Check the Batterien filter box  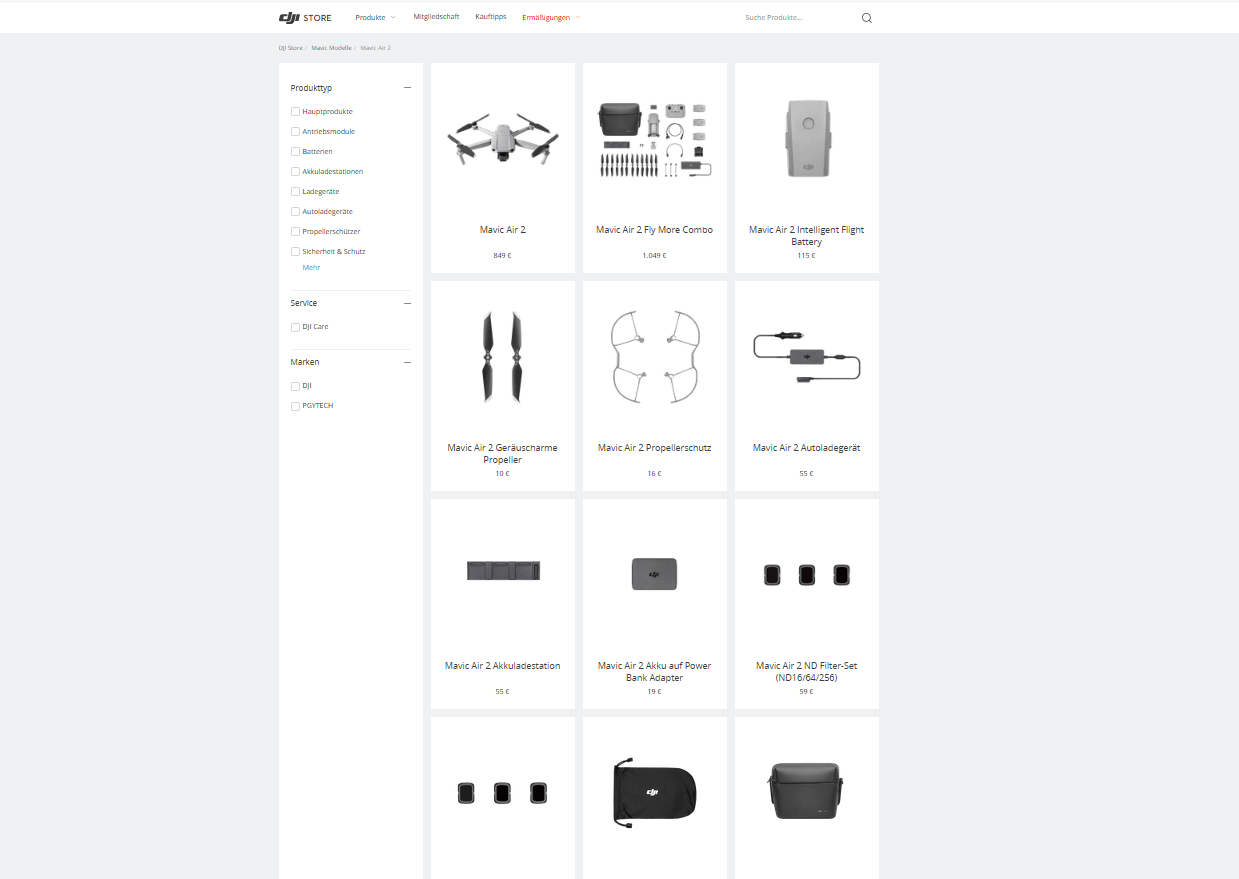[295, 152]
